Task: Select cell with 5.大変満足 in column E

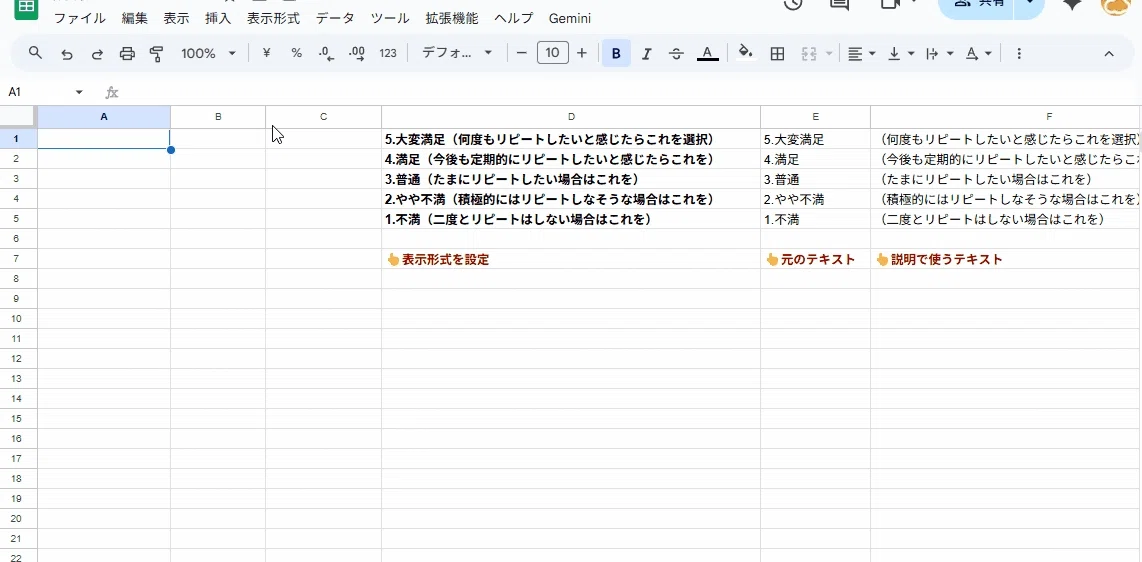Action: [815, 139]
